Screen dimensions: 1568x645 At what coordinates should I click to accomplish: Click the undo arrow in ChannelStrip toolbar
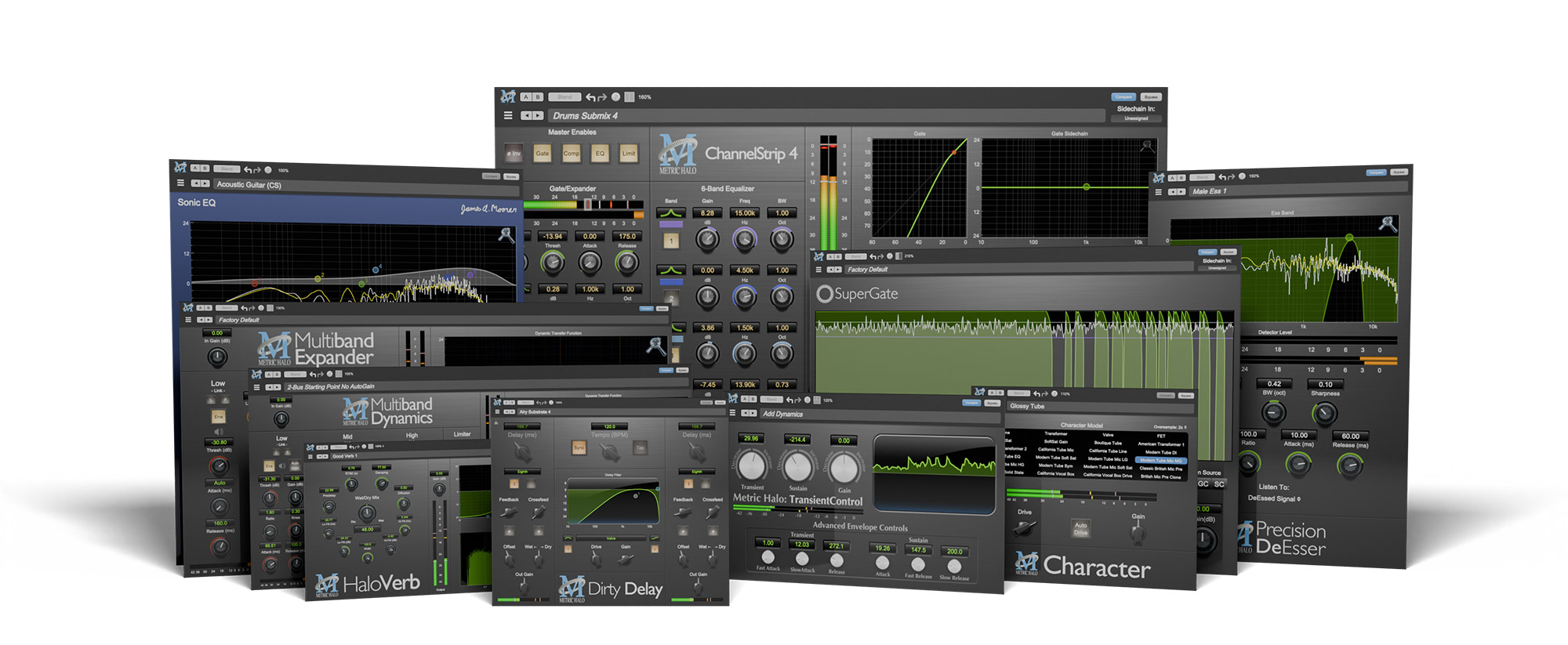point(591,97)
